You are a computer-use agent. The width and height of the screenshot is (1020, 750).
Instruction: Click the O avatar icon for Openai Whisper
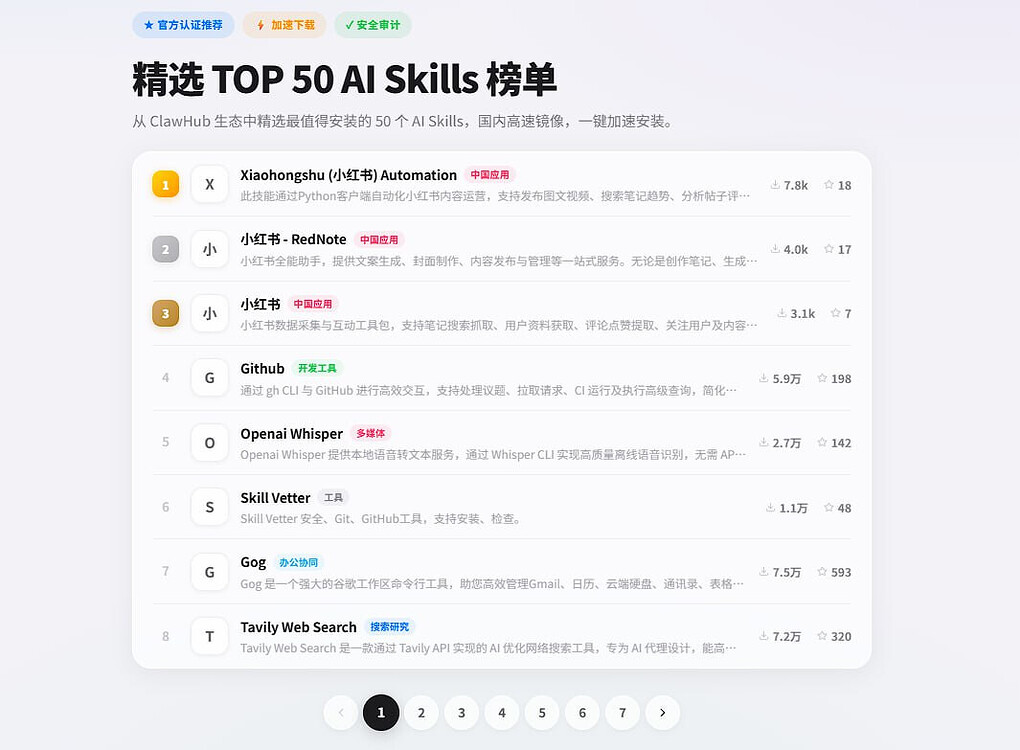pyautogui.click(x=209, y=442)
